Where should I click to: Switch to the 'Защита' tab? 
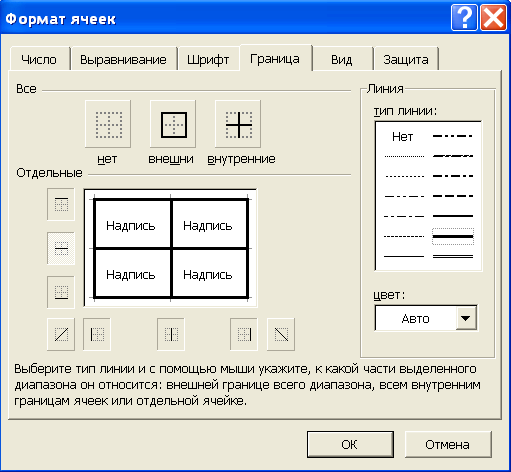(406, 59)
